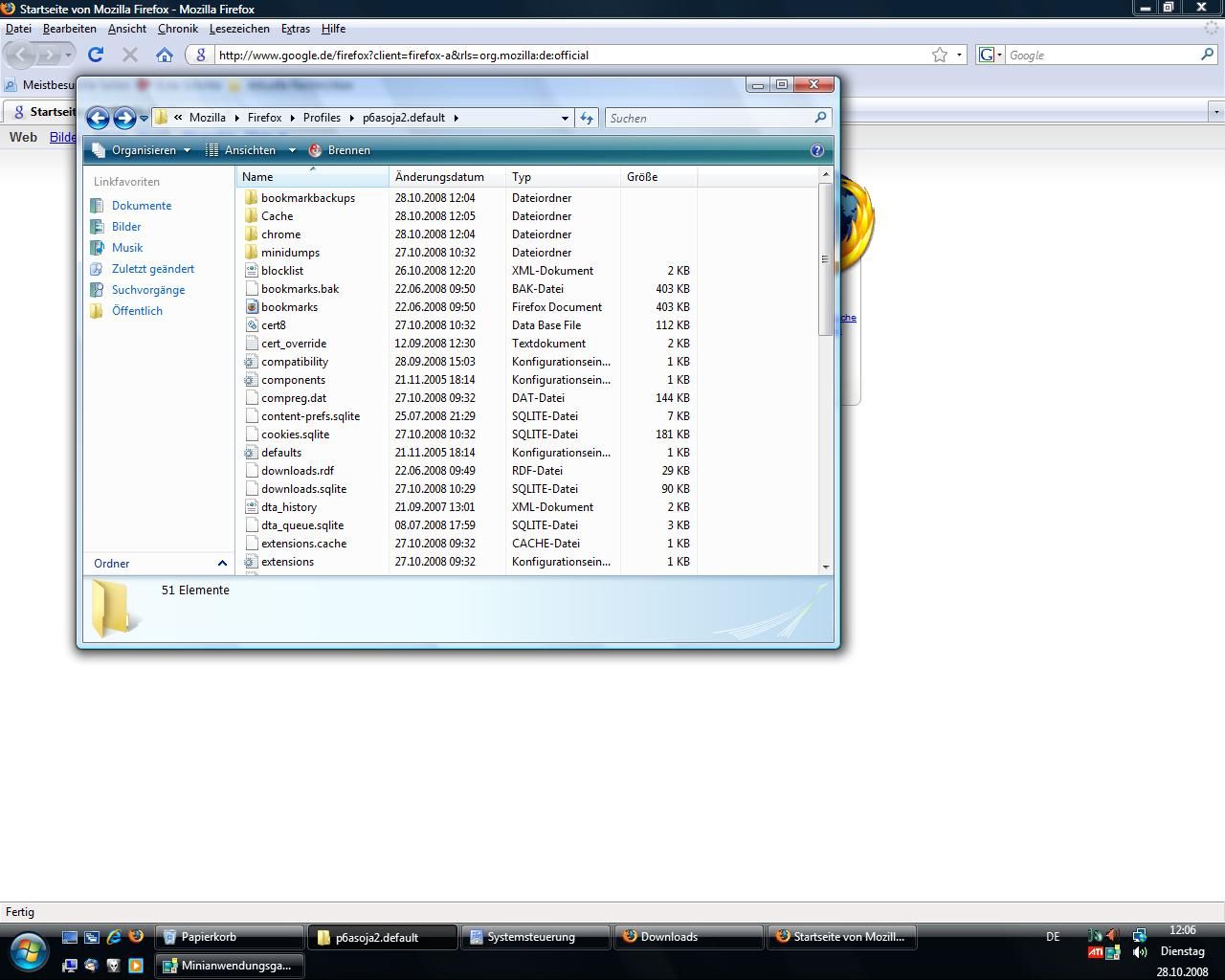Open the address bar history dropdown in Explorer

[x=565, y=118]
